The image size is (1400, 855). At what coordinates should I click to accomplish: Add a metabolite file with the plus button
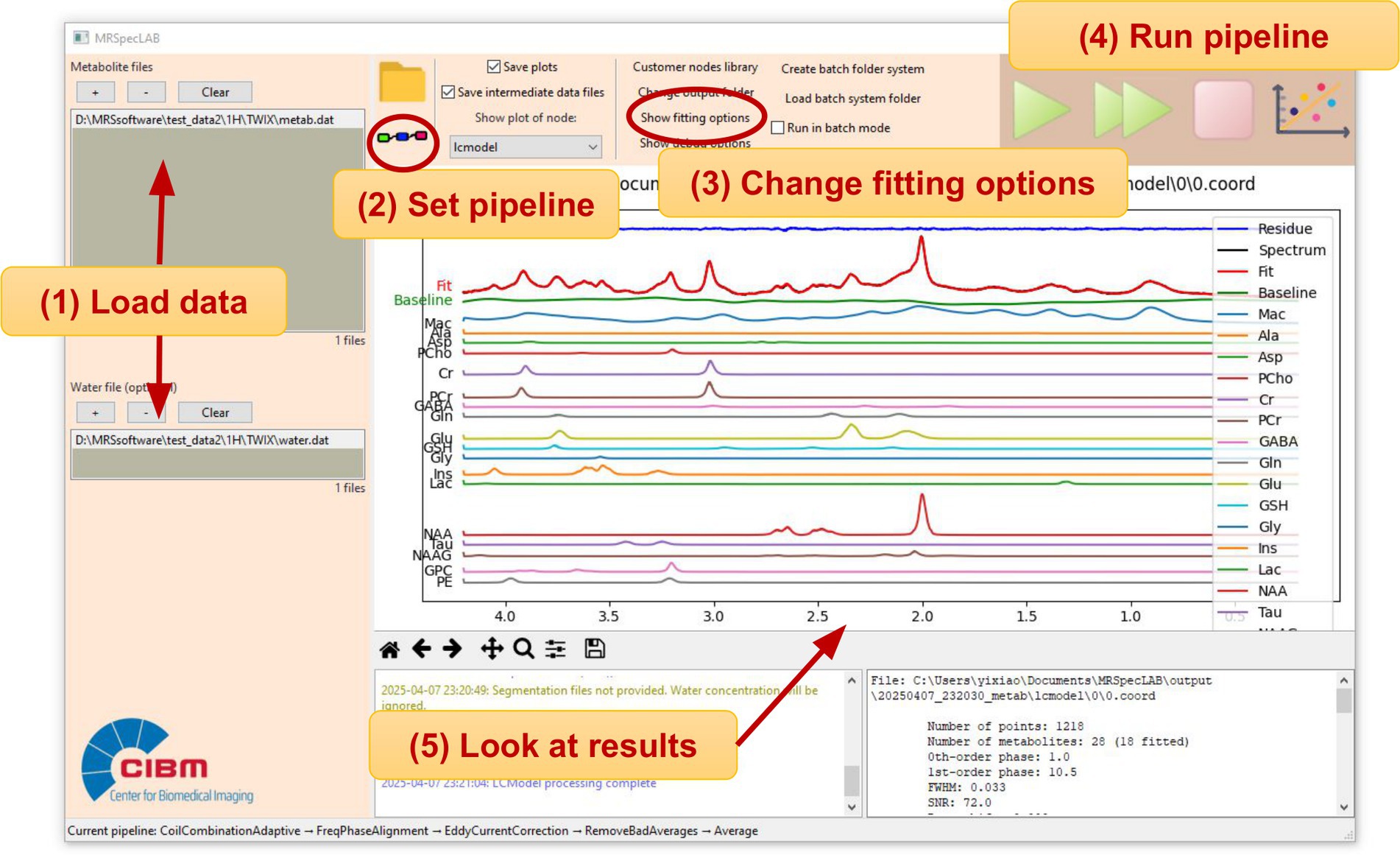tap(96, 92)
